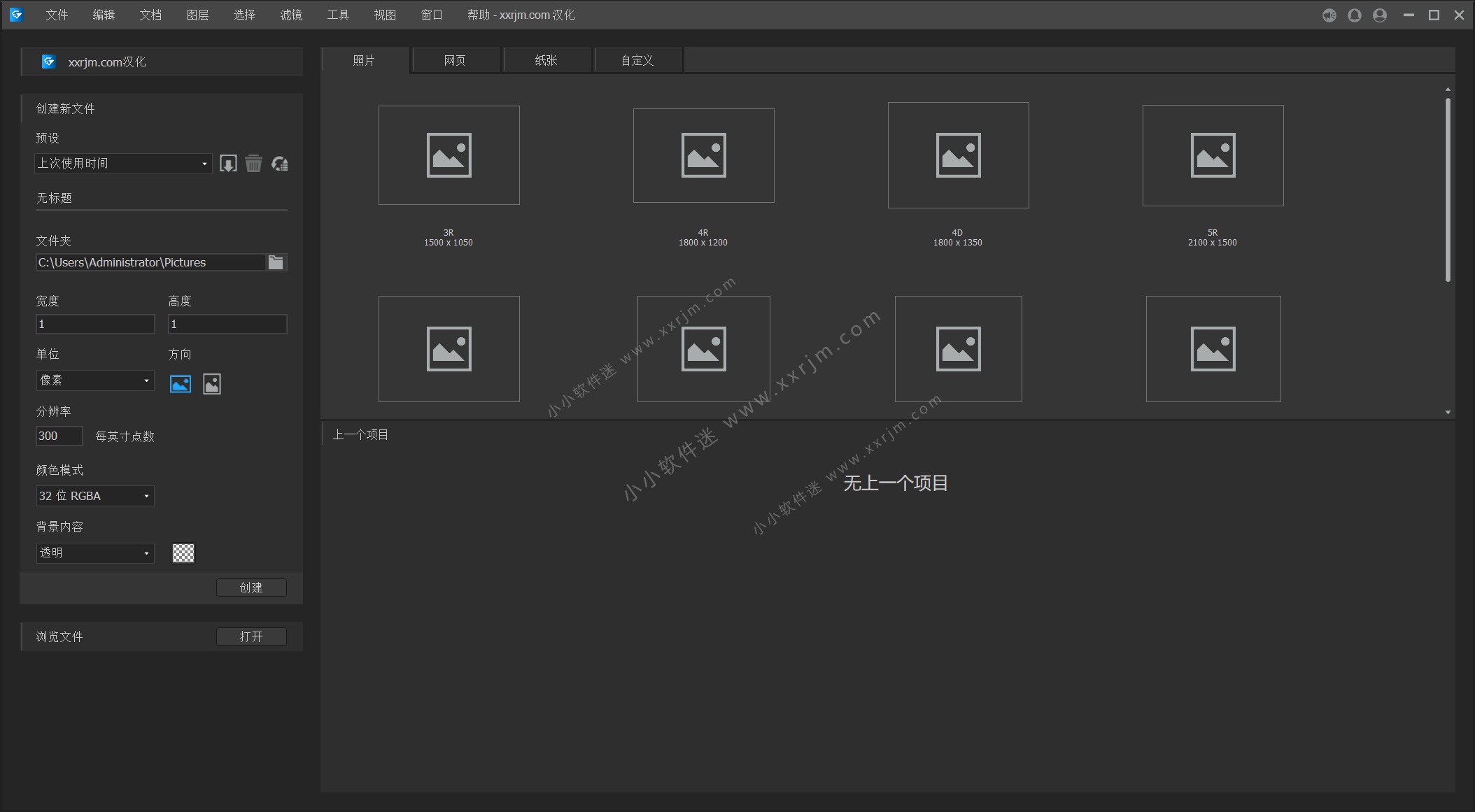1475x812 pixels.
Task: Select landscape orientation
Action: point(181,384)
